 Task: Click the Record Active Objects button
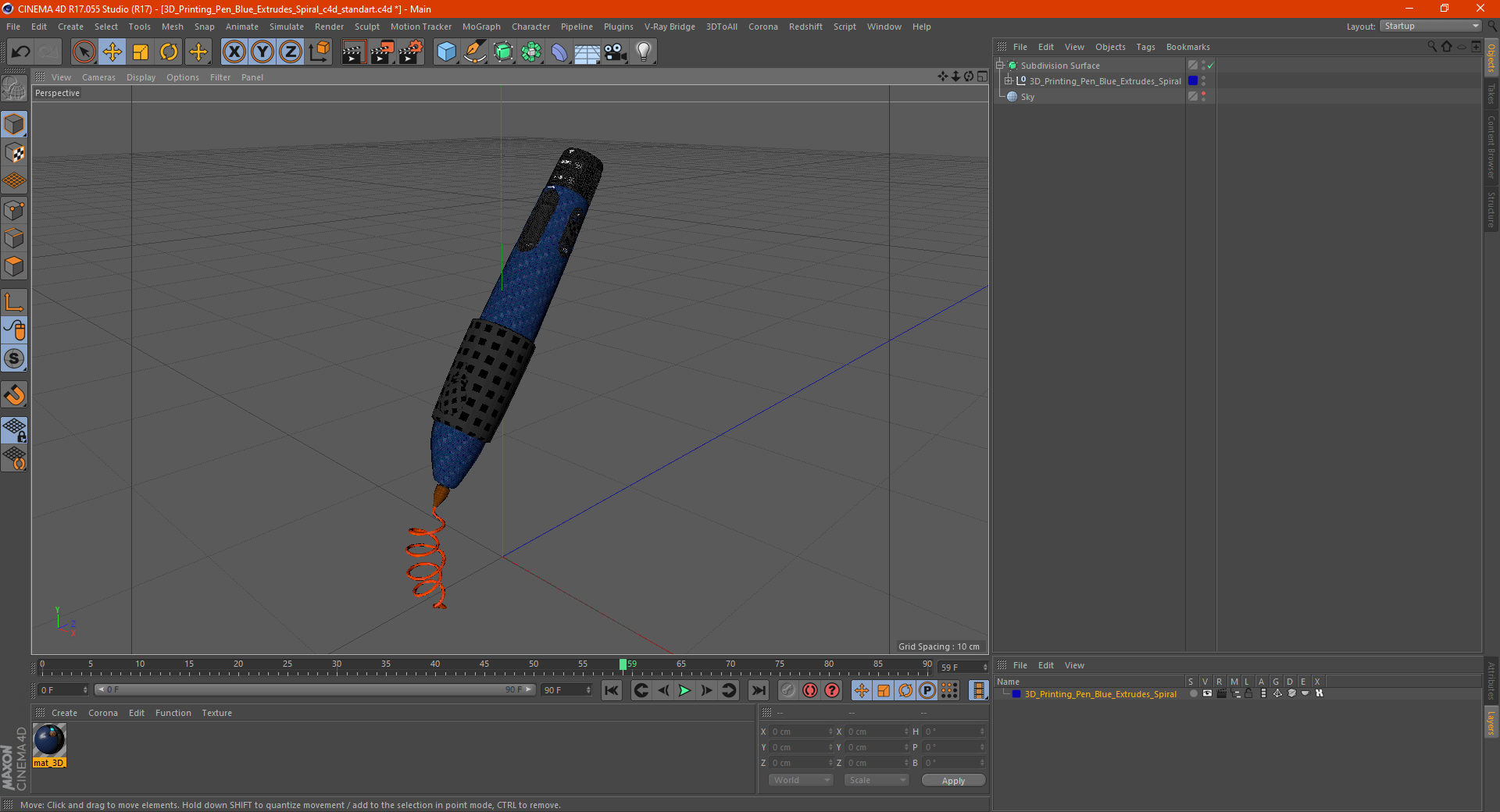[788, 690]
